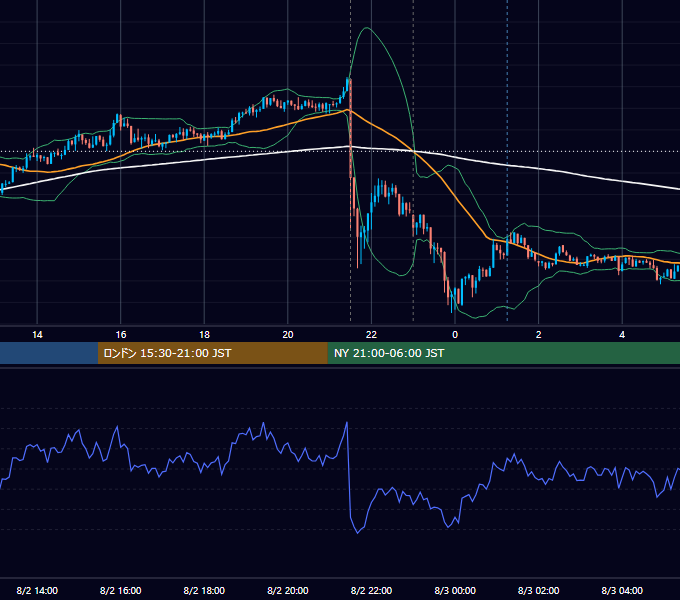Click the 8/2 18:00 label on oscillator axis
The width and height of the screenshot is (680, 600).
point(204,590)
